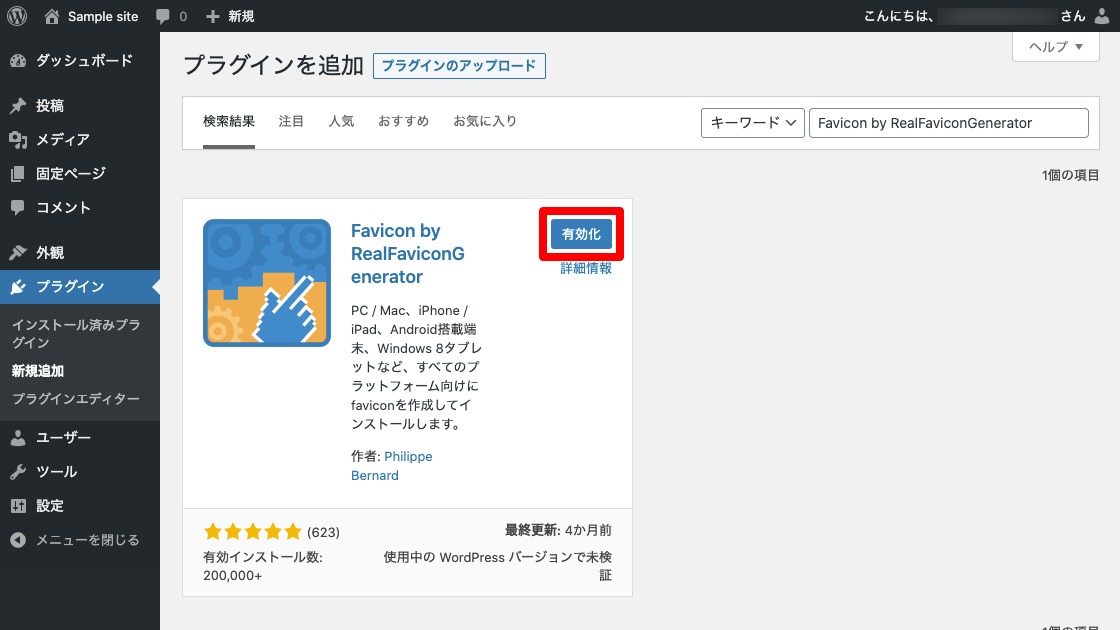The width and height of the screenshot is (1120, 630).
Task: Click the Favicon plugin thumbnail image
Action: (x=267, y=282)
